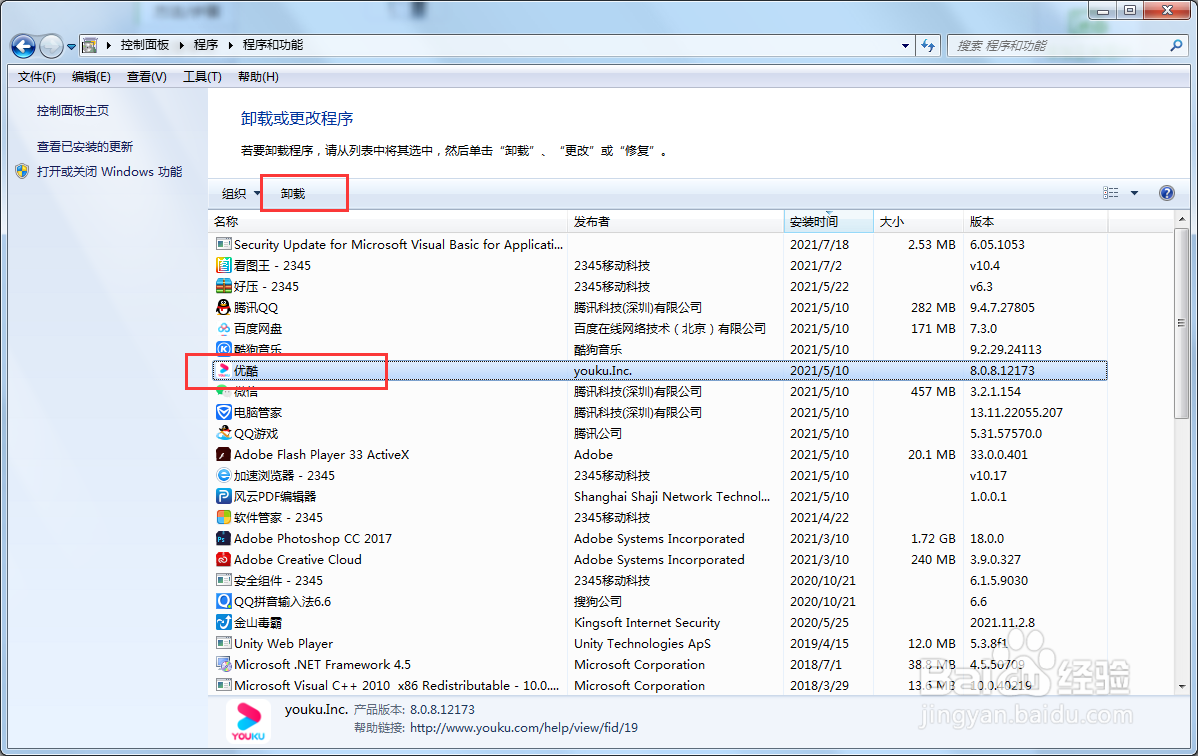Click the search magnifier icon
Image resolution: width=1198 pixels, height=756 pixels.
click(1177, 45)
